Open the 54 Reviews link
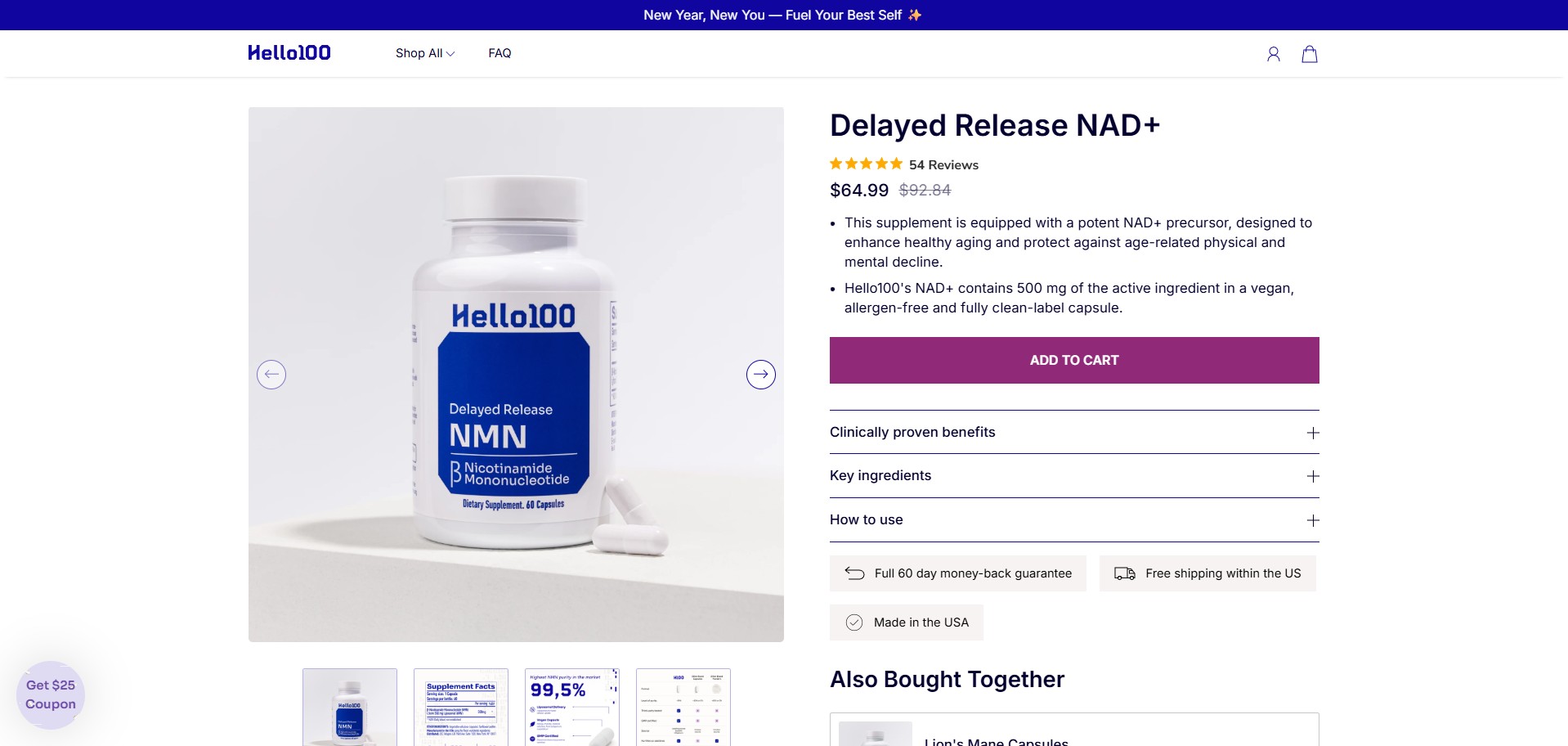This screenshot has height=746, width=1568. (x=943, y=164)
